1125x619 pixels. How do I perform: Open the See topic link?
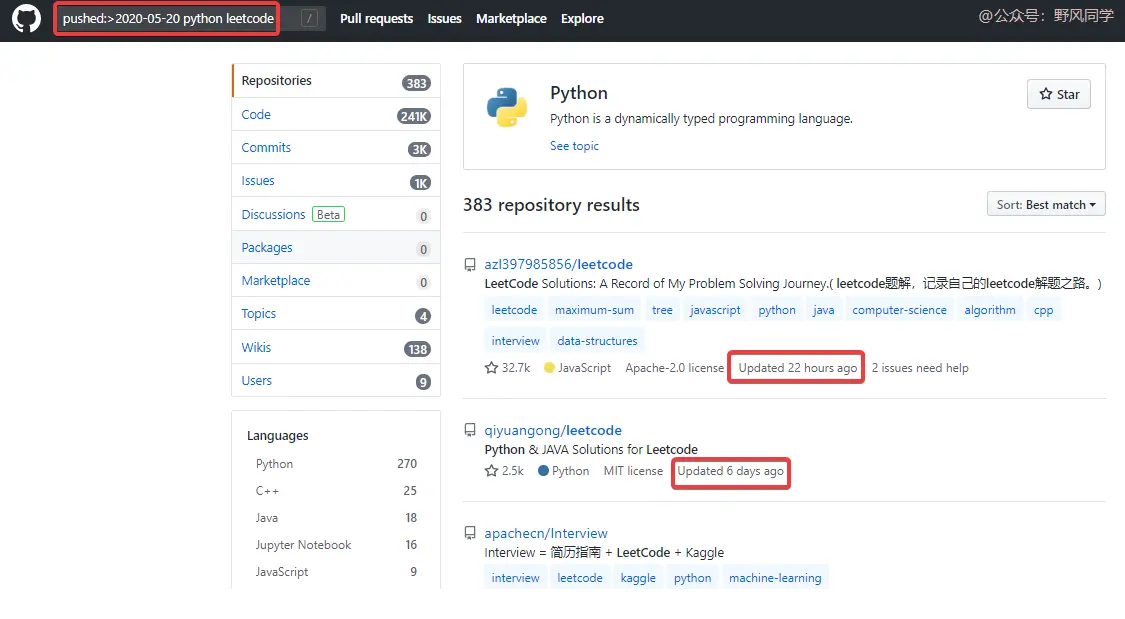(574, 146)
